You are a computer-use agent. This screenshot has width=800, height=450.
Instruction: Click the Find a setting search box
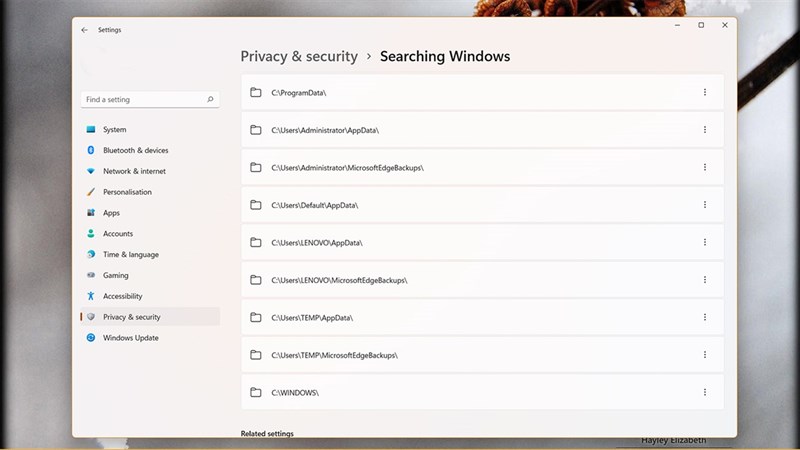(x=143, y=100)
